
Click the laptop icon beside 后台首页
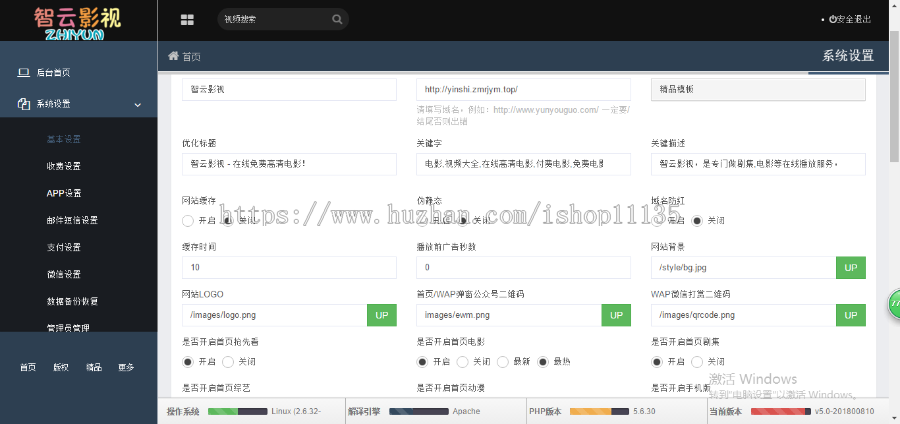[x=23, y=72]
